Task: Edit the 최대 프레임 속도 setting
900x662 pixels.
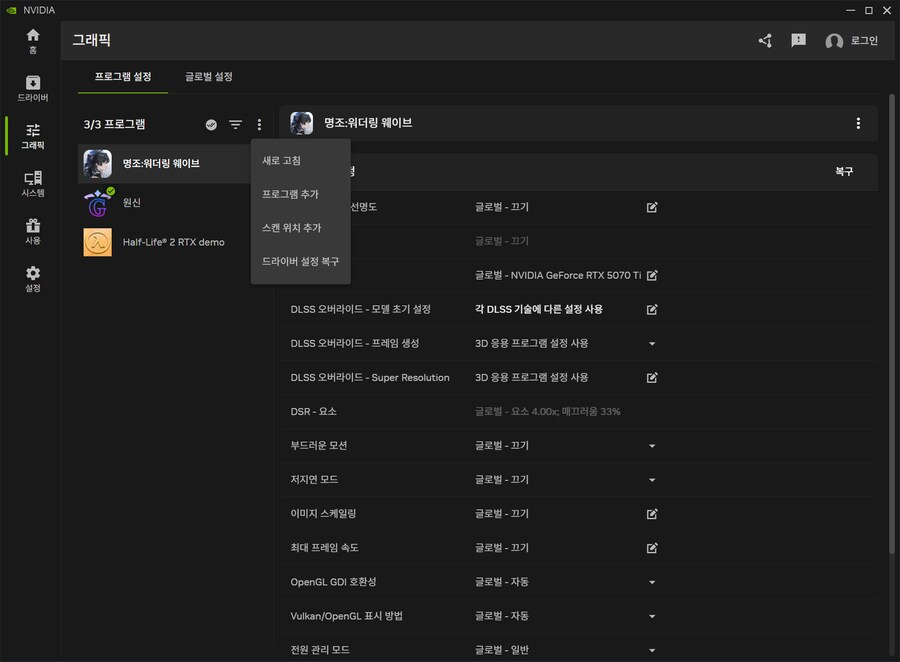Action: [652, 548]
